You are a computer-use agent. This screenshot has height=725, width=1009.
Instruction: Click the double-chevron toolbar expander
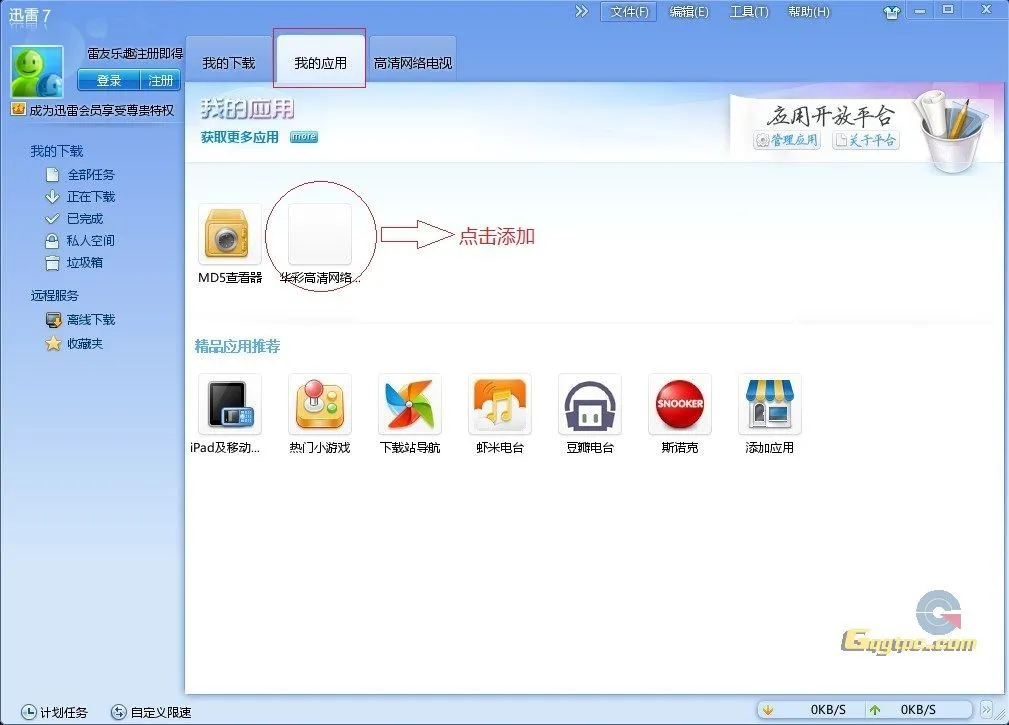(x=581, y=13)
